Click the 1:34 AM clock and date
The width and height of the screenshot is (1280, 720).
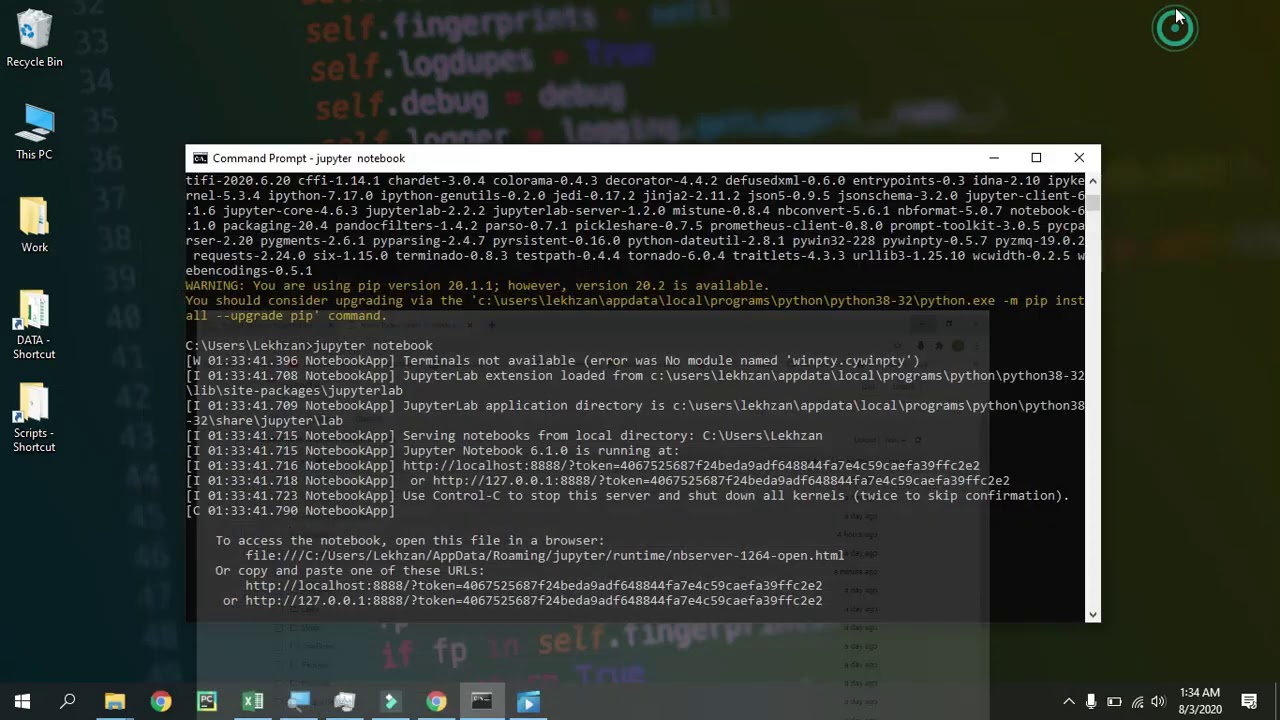pyautogui.click(x=1200, y=701)
